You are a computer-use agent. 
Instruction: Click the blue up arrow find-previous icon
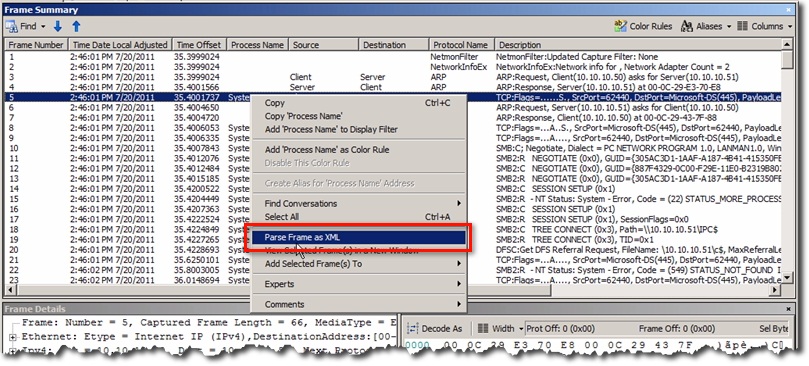click(76, 26)
